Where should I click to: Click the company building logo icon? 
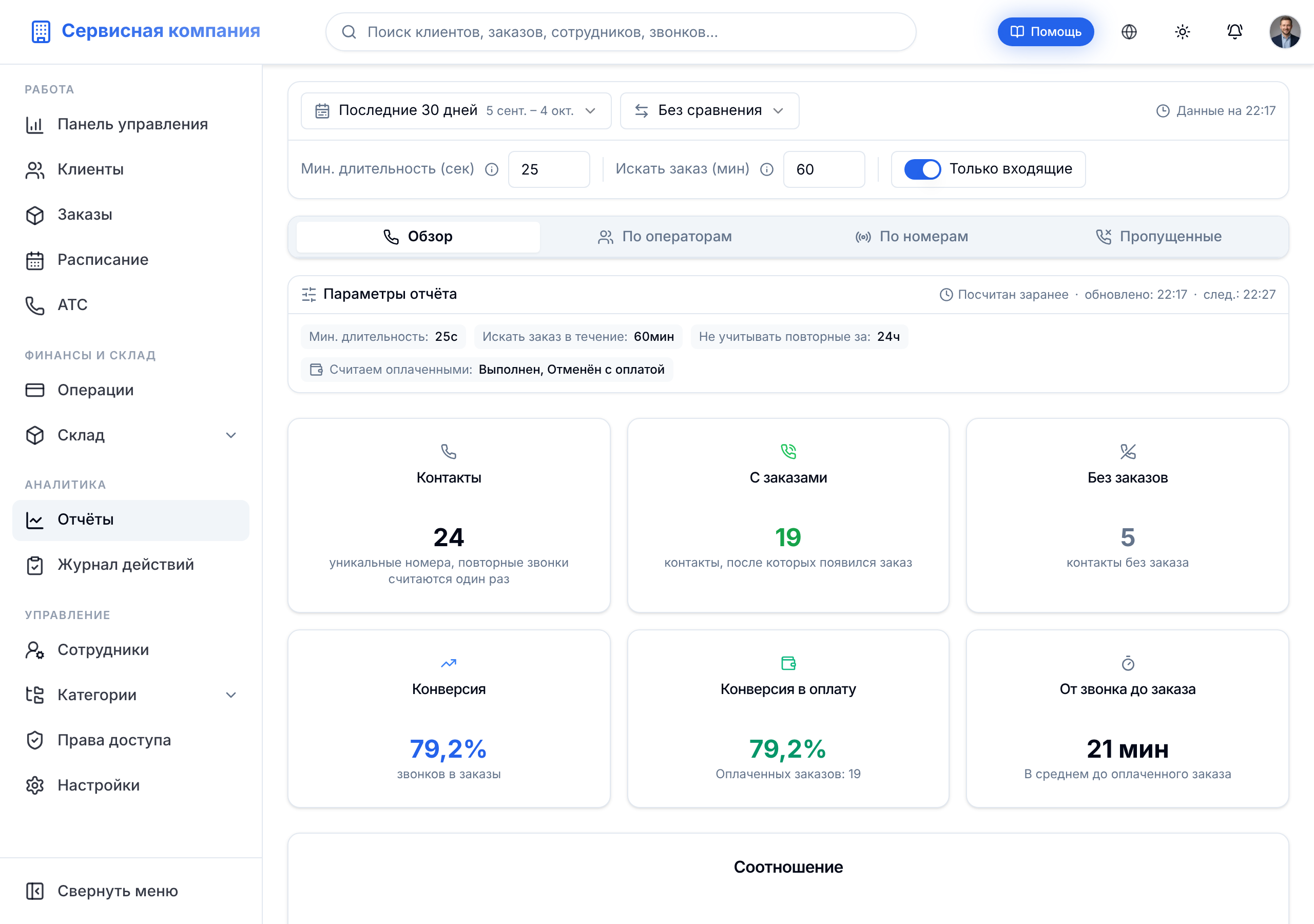tap(41, 31)
